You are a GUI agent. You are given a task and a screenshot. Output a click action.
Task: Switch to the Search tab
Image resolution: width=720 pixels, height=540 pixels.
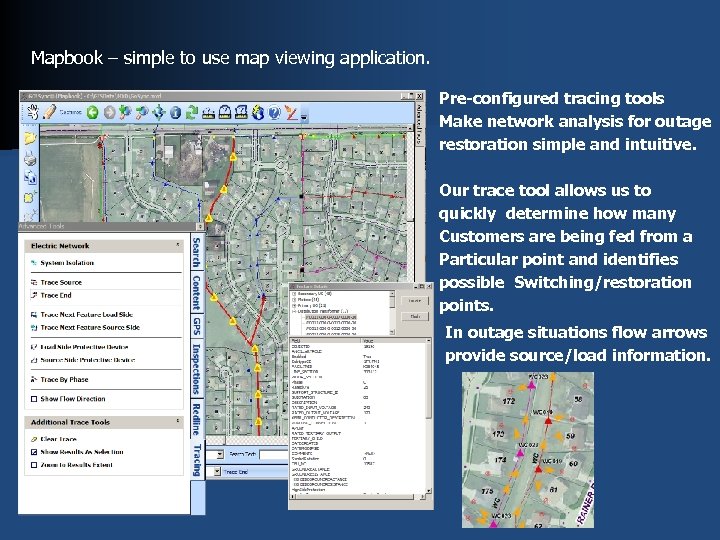[x=197, y=252]
